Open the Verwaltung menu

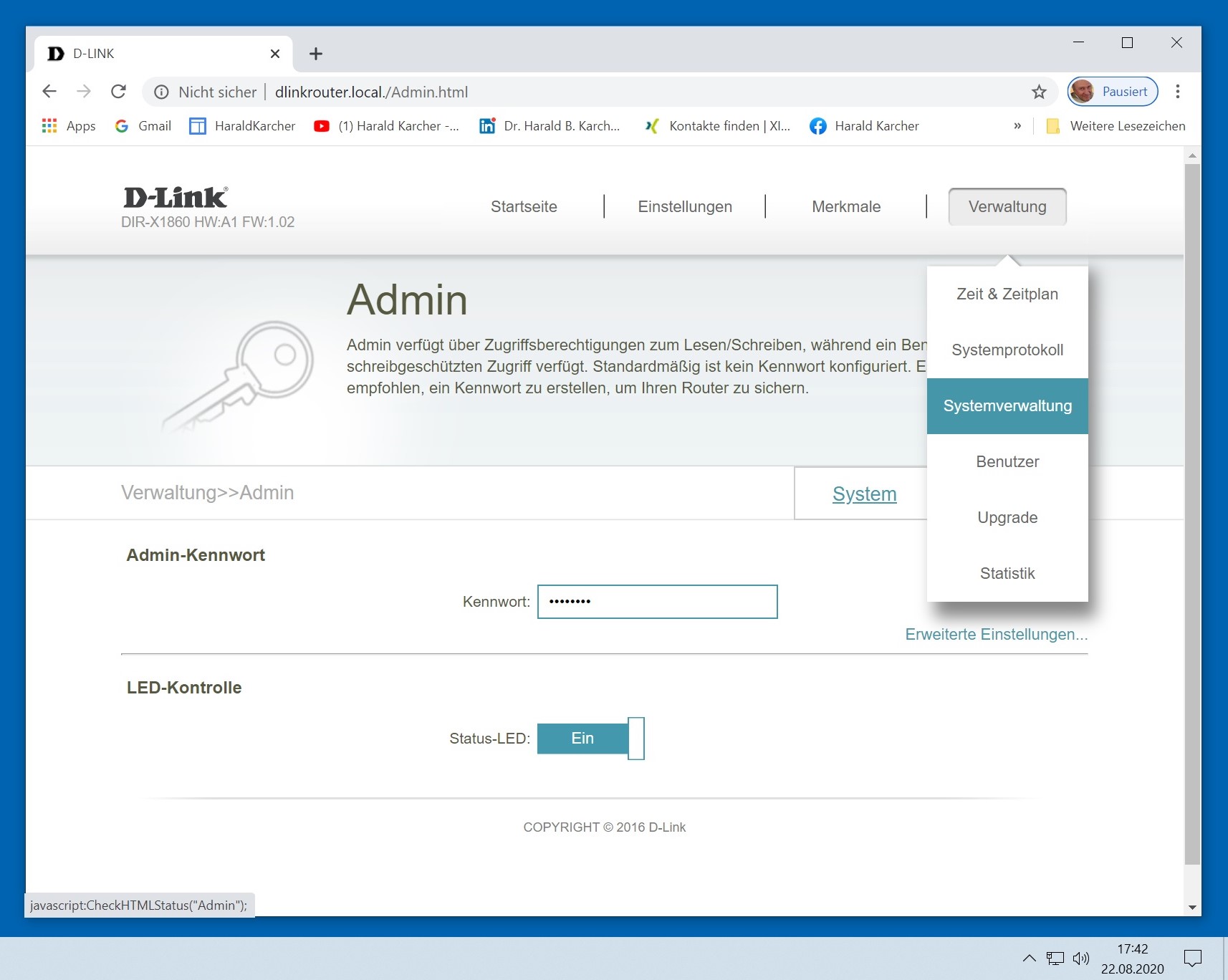(x=1007, y=206)
